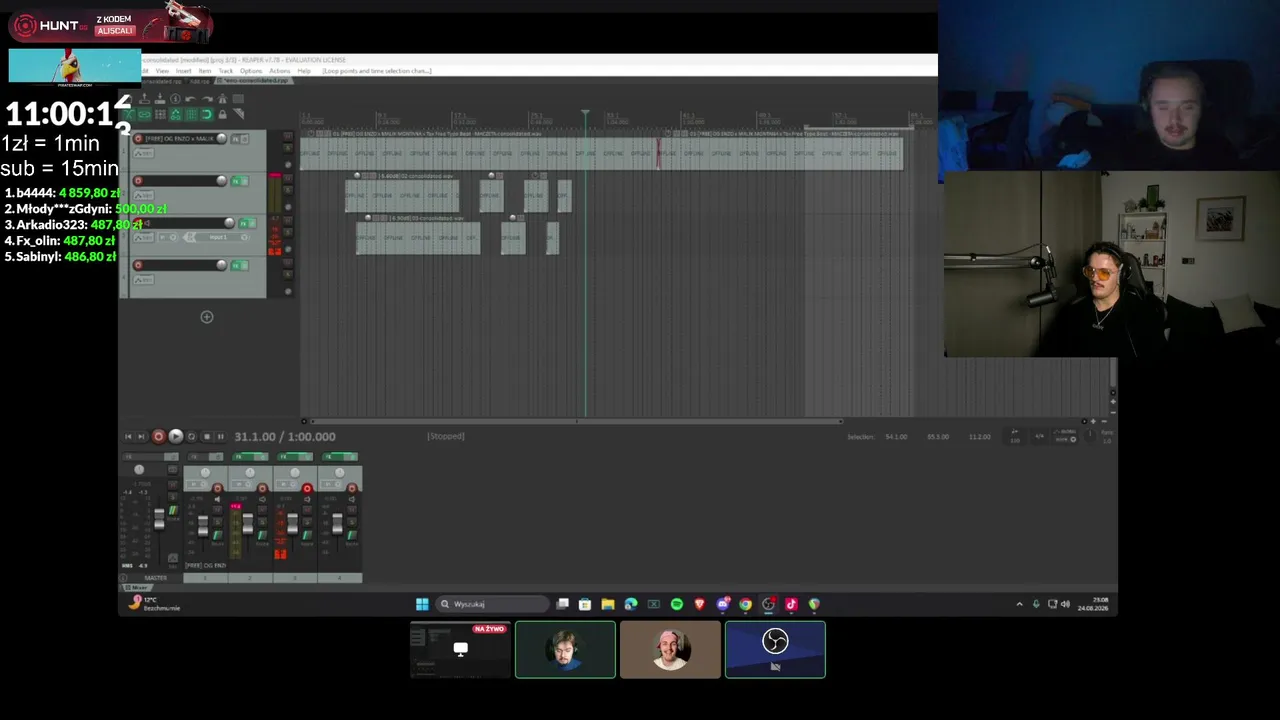1280x720 pixels.
Task: Open Google Chrome from the taskbar
Action: point(746,604)
